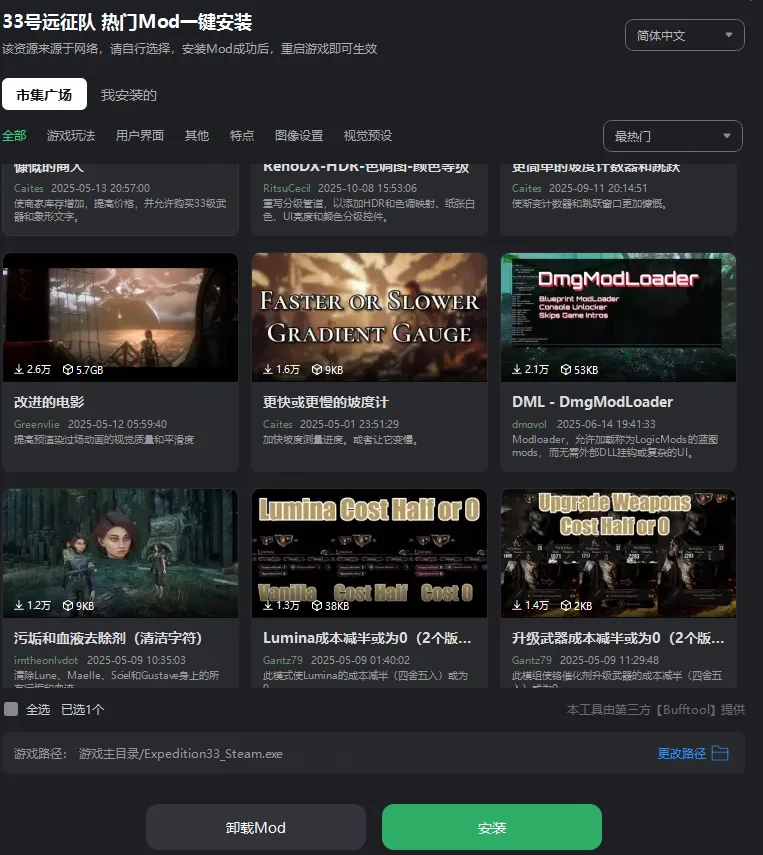The width and height of the screenshot is (763, 855).
Task: Click the download icon next to 1.6万
Action: click(268, 369)
